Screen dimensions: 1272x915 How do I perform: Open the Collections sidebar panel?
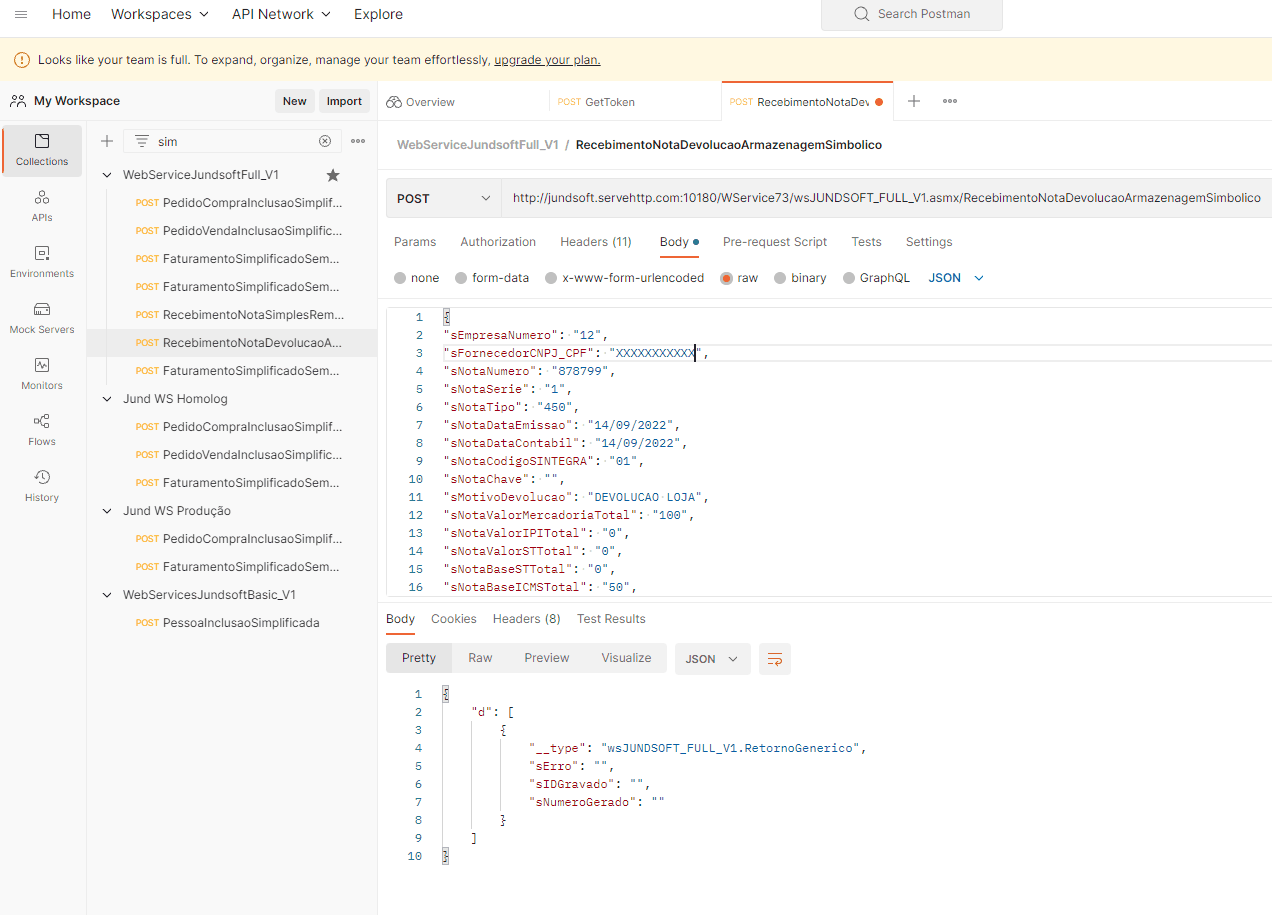click(42, 150)
